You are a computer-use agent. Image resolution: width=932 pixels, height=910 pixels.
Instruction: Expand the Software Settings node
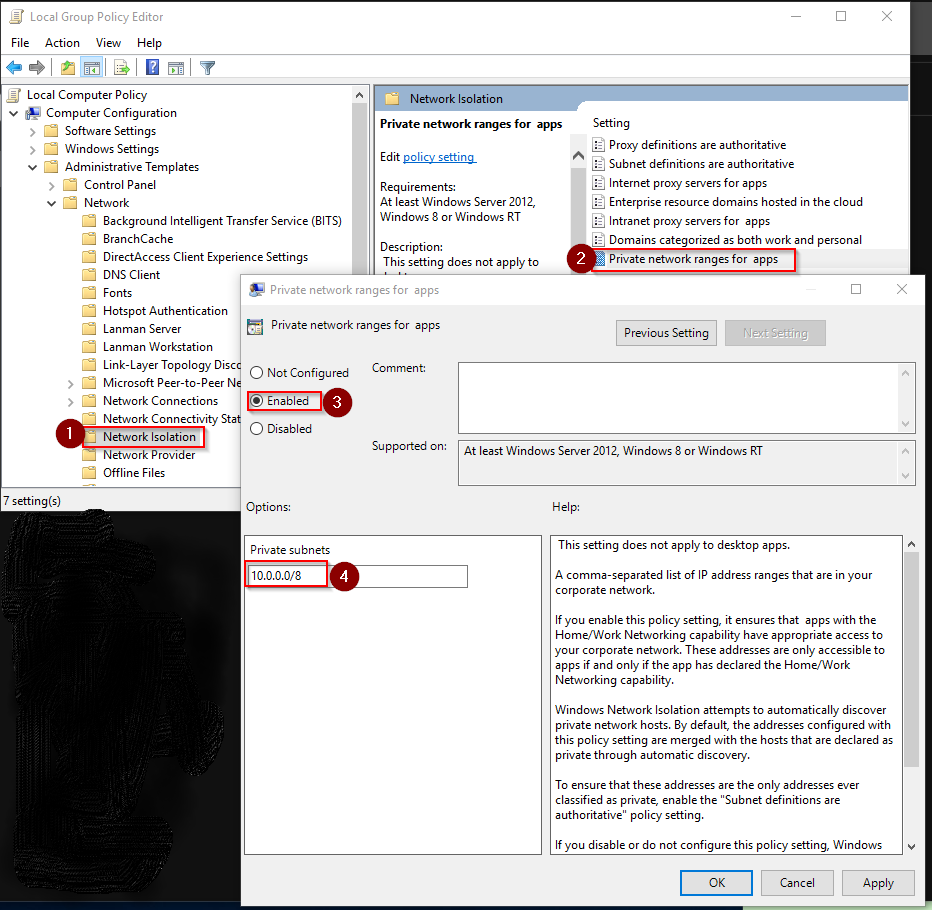tap(33, 131)
